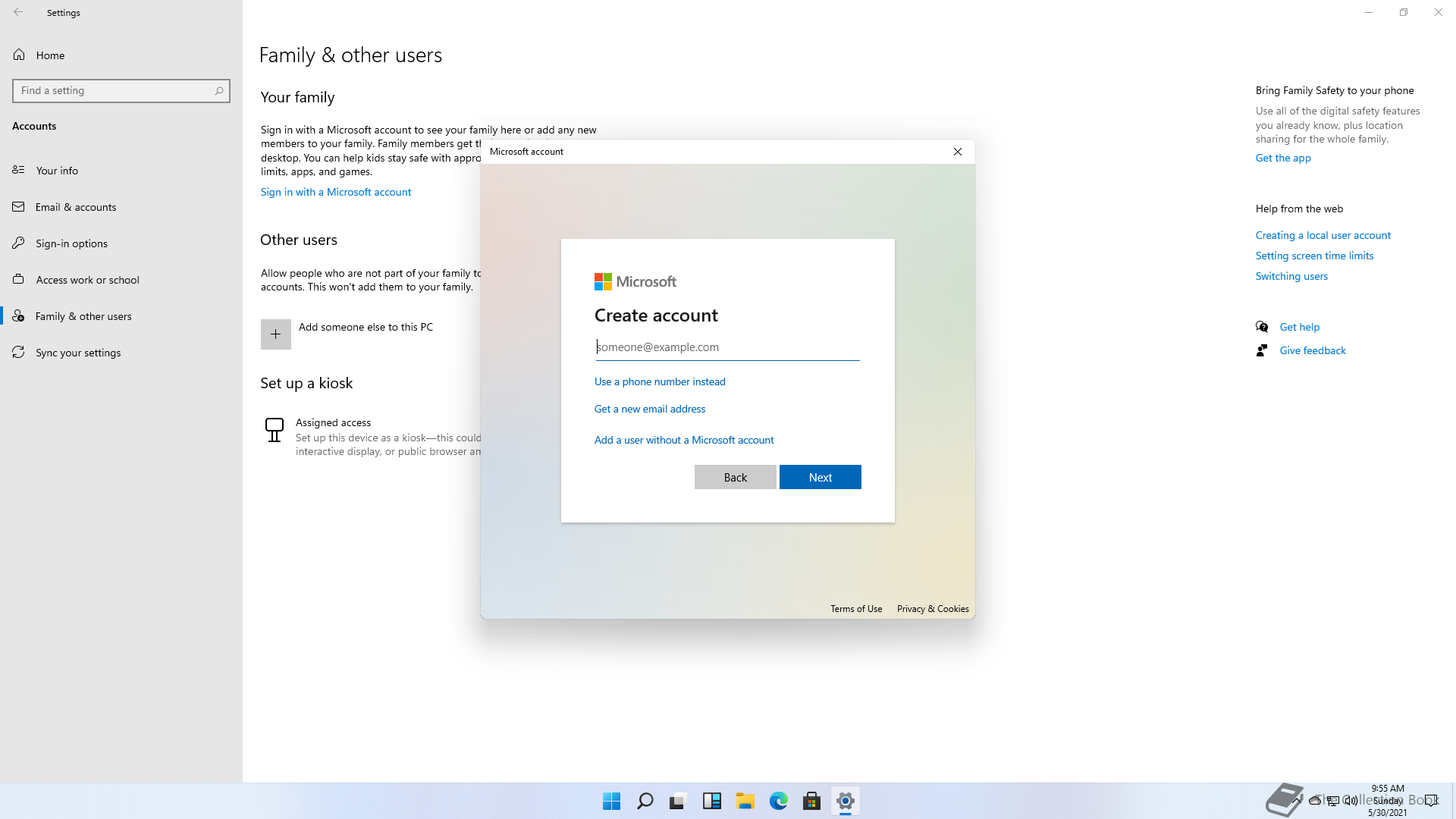Screen dimensions: 1456x819
Task: Open Email & accounts section
Action: click(121, 206)
